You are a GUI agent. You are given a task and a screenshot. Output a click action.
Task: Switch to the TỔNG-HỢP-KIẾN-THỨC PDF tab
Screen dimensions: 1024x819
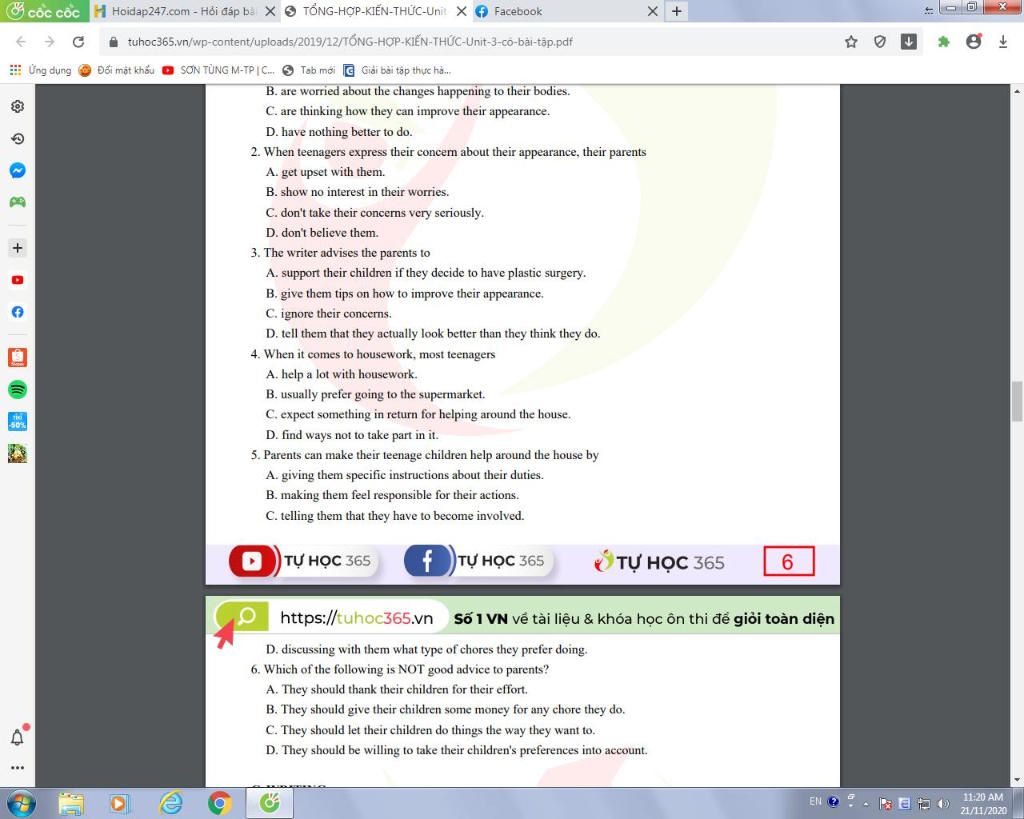point(374,11)
